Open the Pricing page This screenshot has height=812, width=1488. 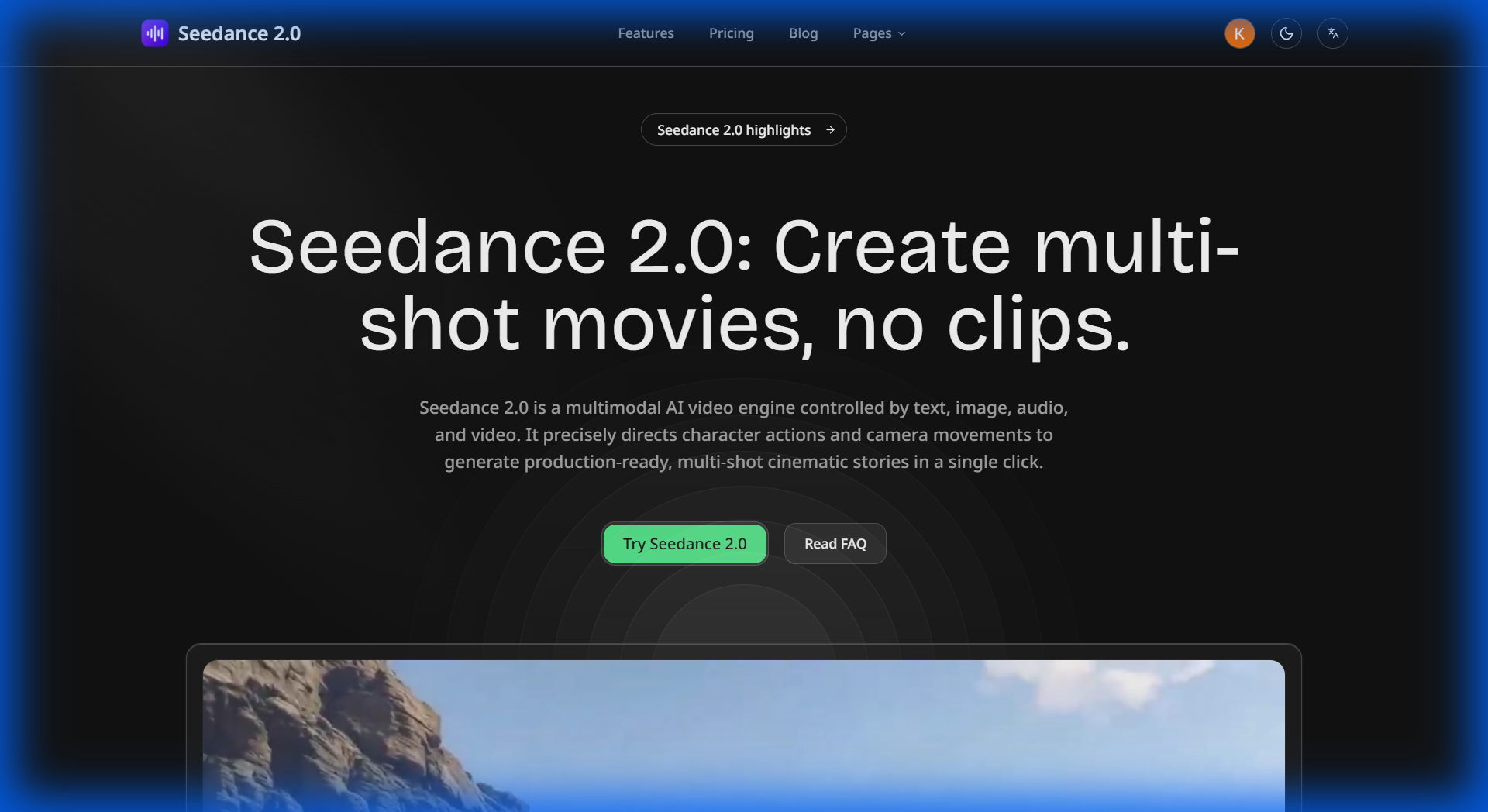[x=731, y=33]
